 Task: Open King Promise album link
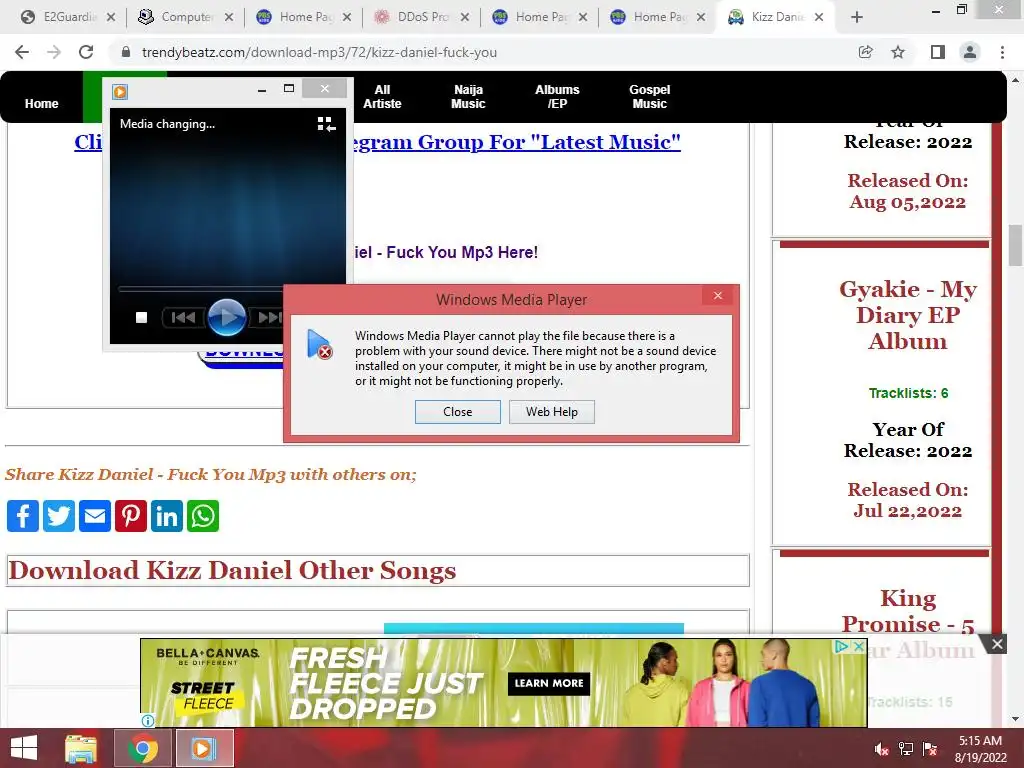(908, 611)
